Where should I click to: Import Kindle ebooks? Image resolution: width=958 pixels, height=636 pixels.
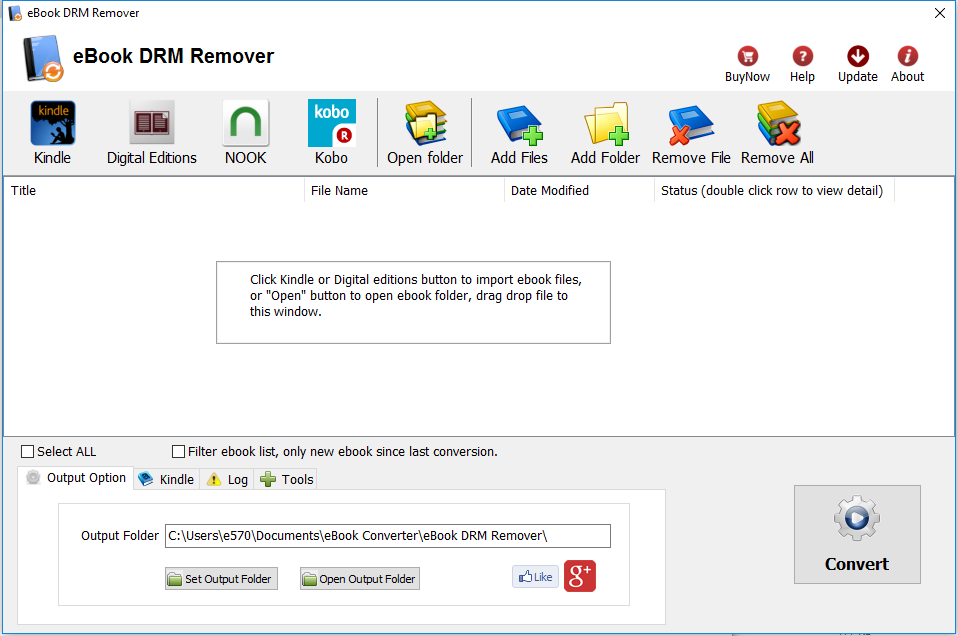(x=52, y=130)
